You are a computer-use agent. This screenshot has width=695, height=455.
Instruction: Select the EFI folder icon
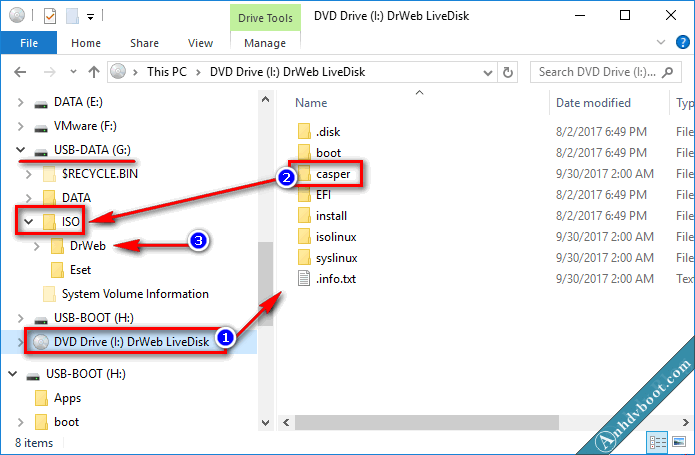click(x=304, y=194)
